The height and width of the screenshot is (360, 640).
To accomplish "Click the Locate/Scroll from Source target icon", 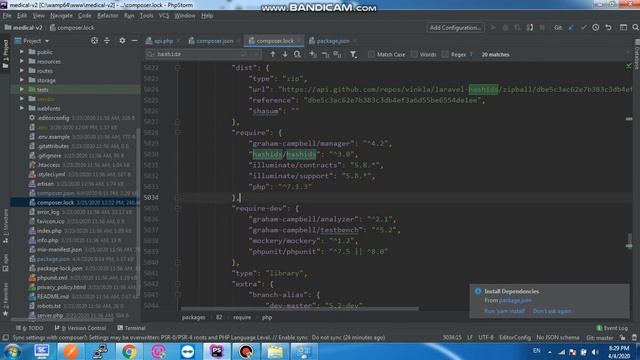I will [x=94, y=41].
